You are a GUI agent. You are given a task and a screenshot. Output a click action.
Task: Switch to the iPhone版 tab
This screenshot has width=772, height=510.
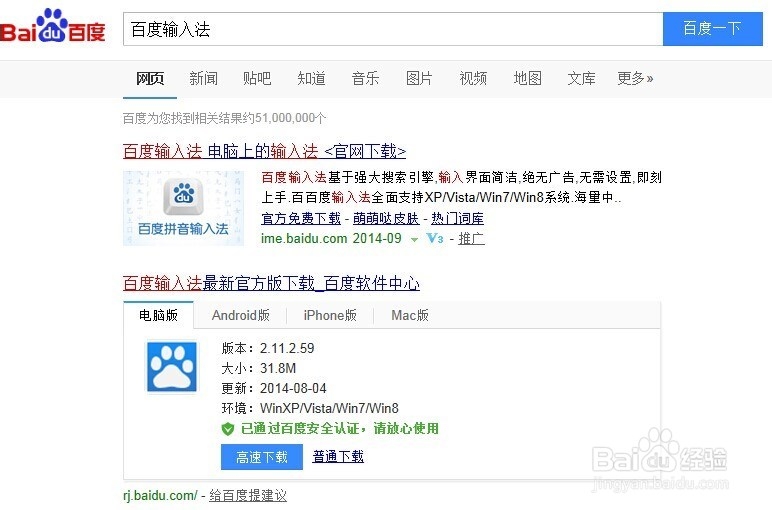point(330,315)
